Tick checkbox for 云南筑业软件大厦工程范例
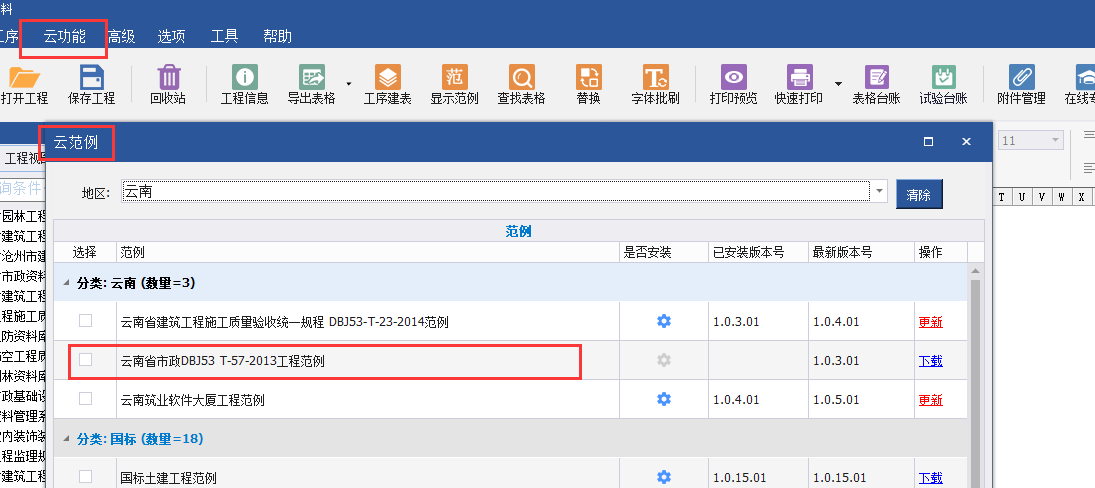The height and width of the screenshot is (488, 1095). [85, 399]
